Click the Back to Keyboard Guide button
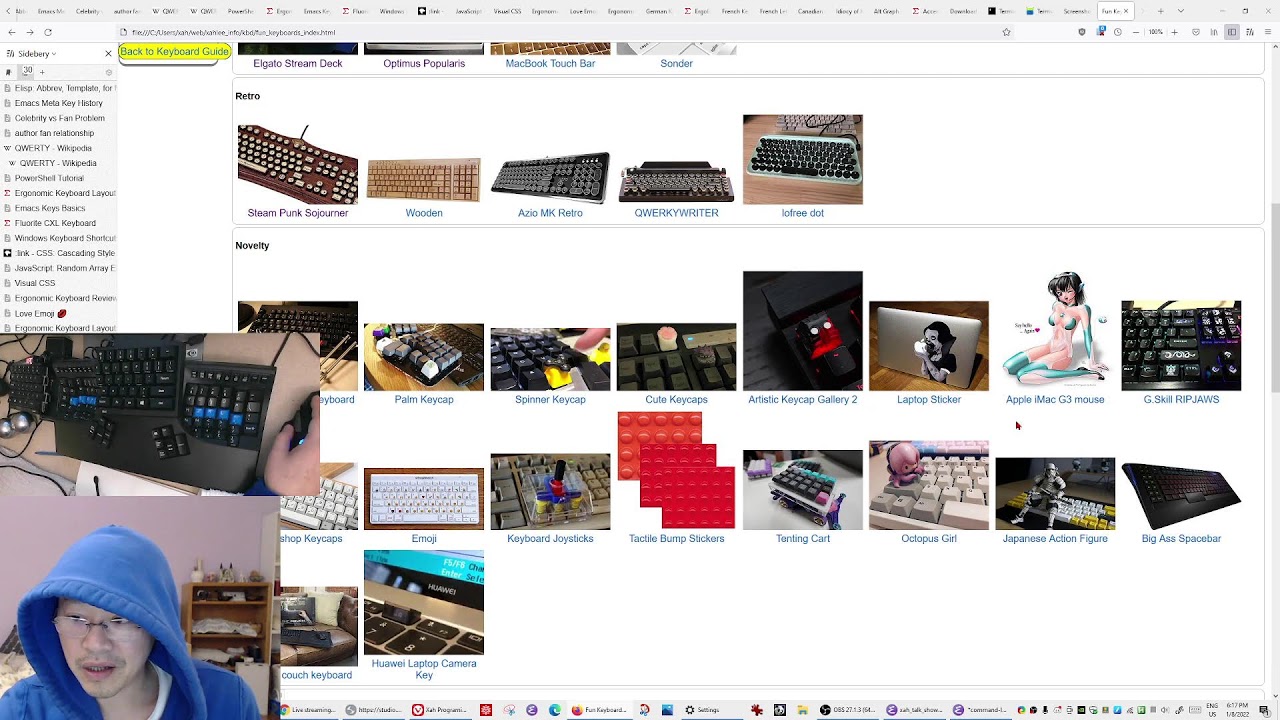The width and height of the screenshot is (1280, 720). tap(174, 52)
